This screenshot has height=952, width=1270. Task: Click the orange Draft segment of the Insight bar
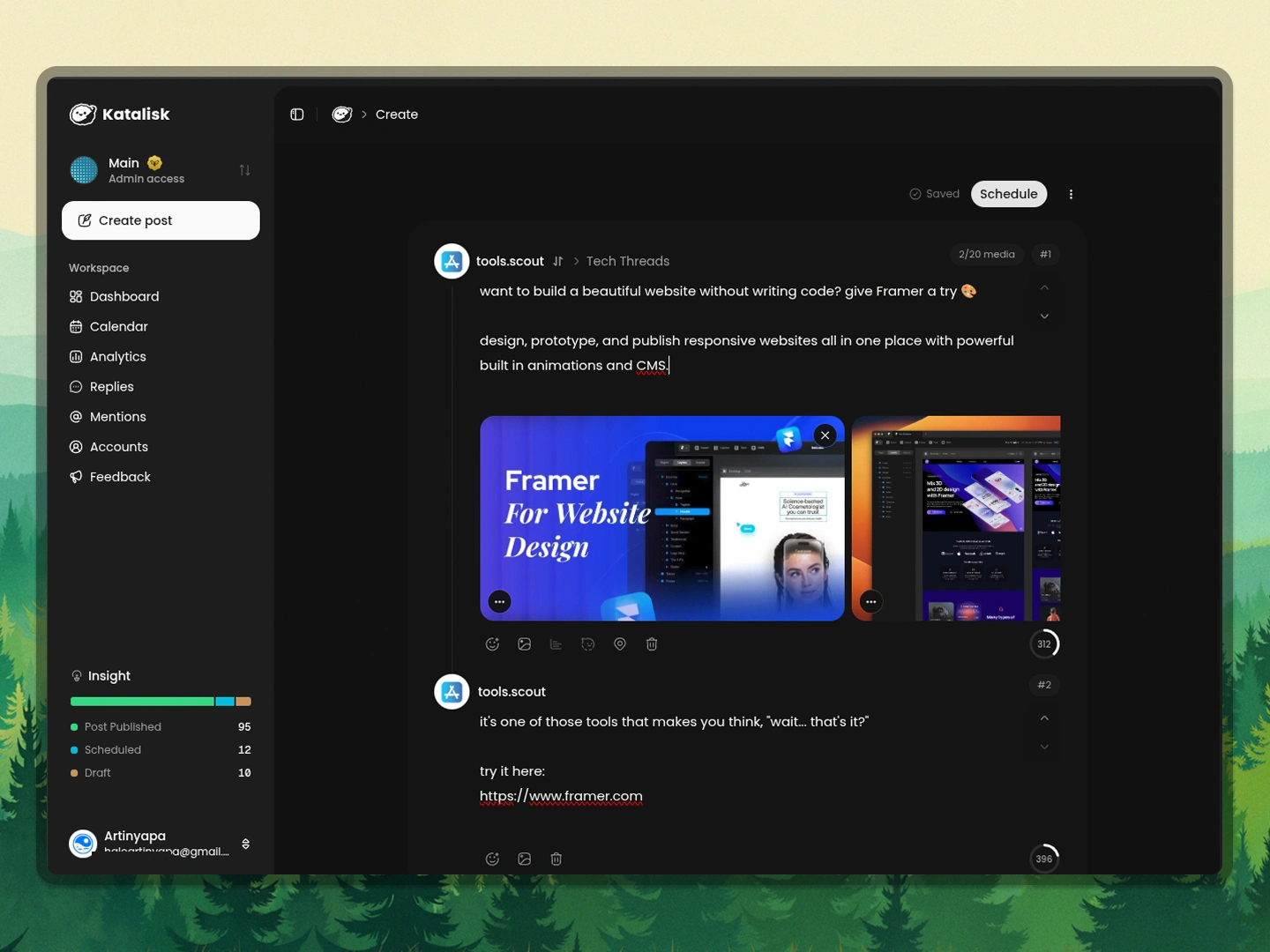[x=243, y=702]
